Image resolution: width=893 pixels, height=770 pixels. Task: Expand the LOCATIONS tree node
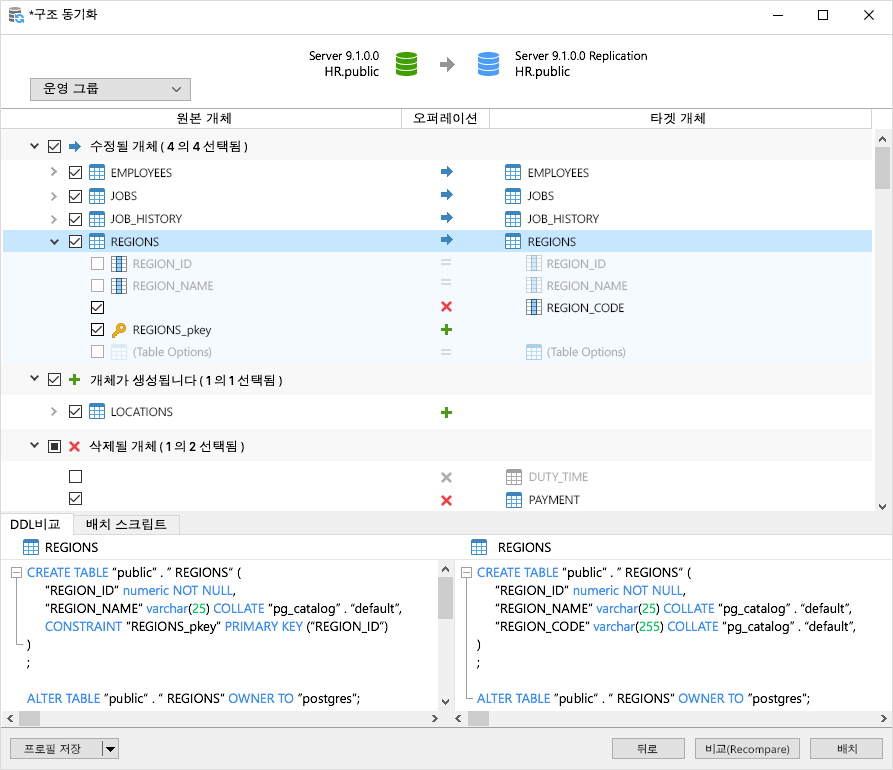pyautogui.click(x=55, y=412)
